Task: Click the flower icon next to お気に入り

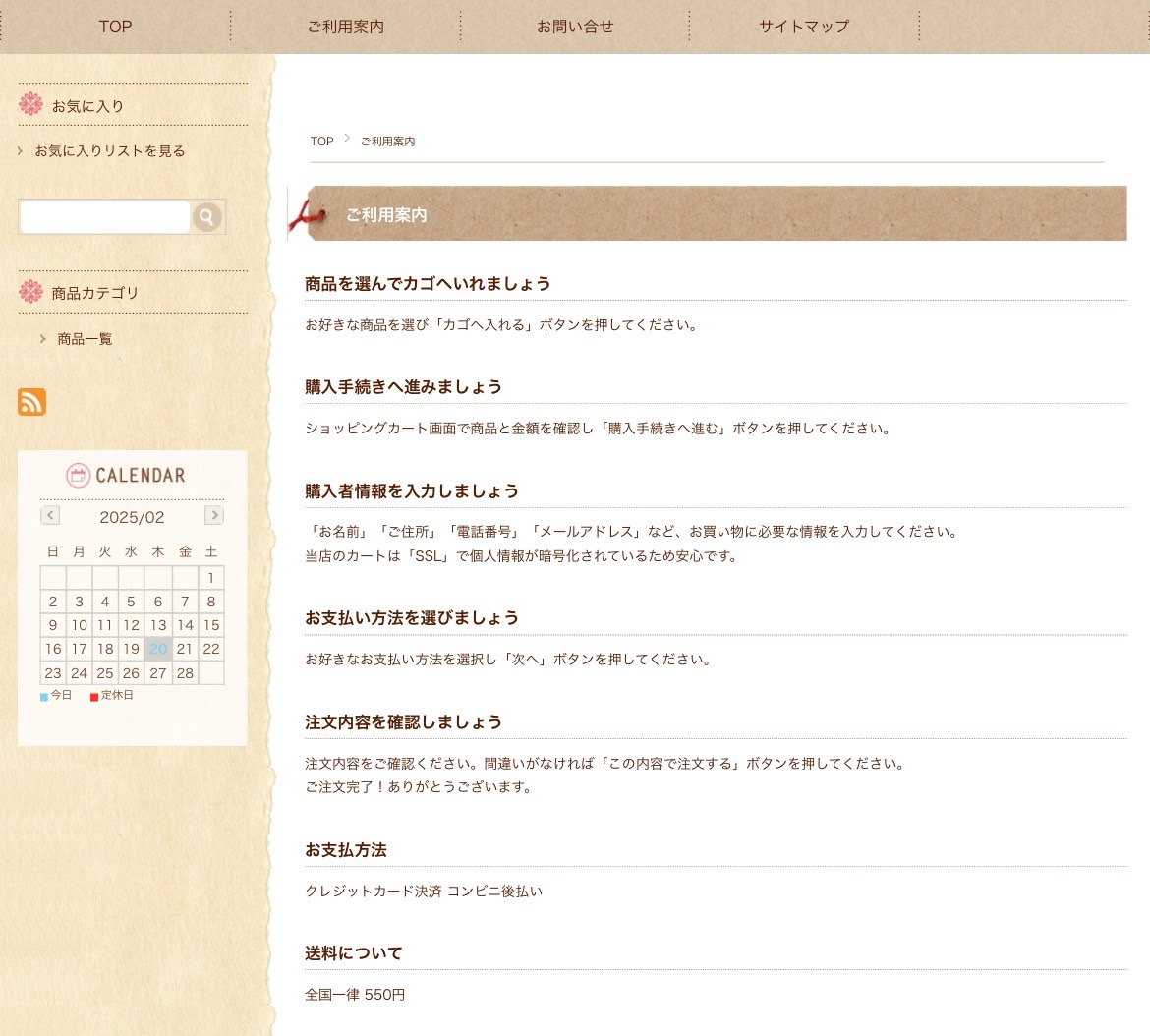Action: pyautogui.click(x=31, y=104)
